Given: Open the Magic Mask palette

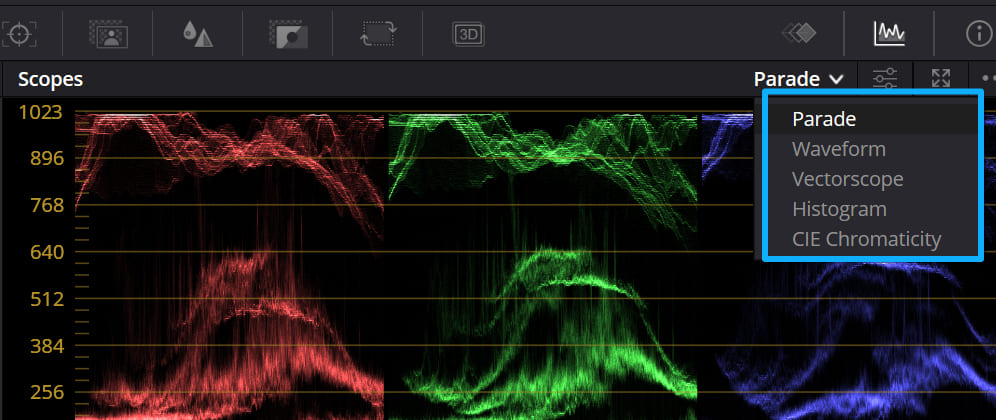Looking at the screenshot, I should click(109, 34).
